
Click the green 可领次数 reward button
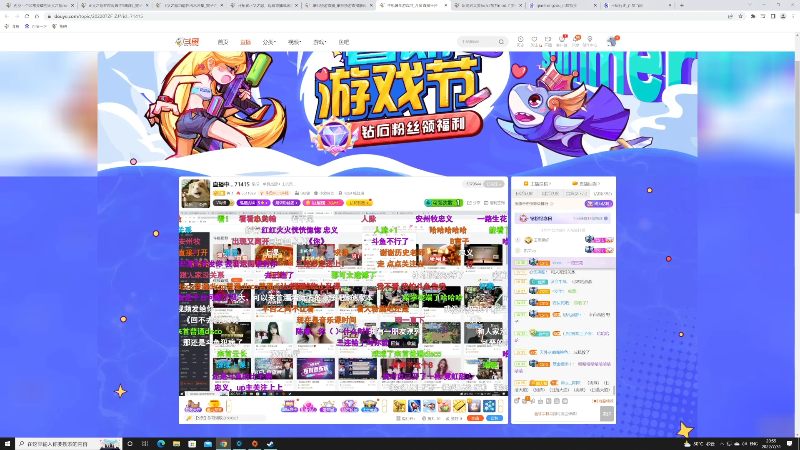(443, 203)
